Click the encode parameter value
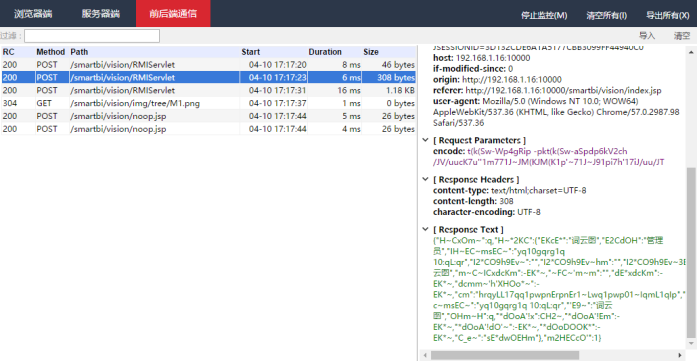 pos(549,157)
